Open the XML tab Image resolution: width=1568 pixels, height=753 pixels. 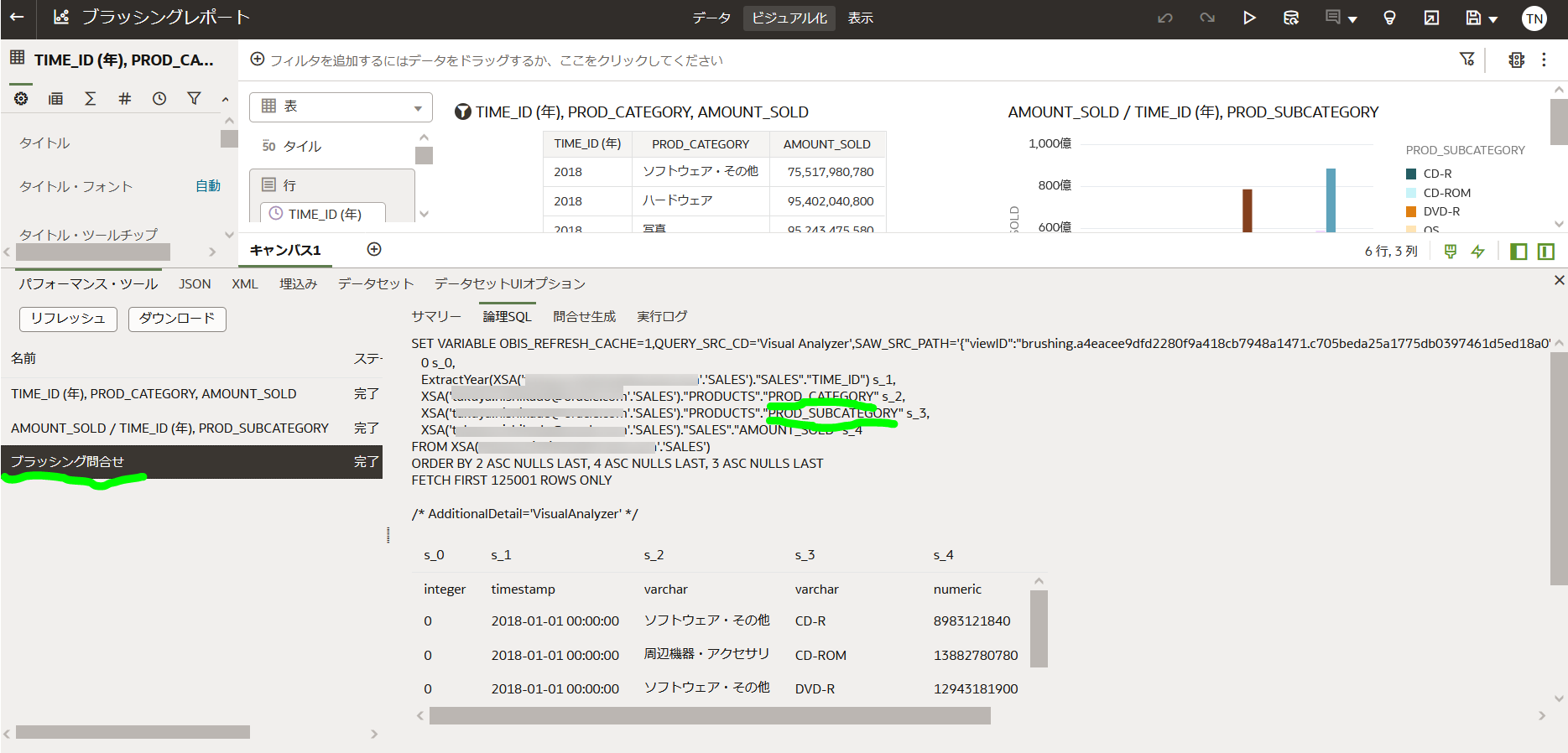coord(245,283)
